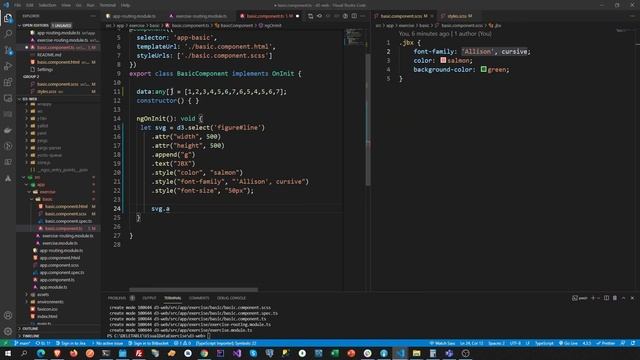Open exercise.module.ts in the file tree
Viewport: 640px width, 360px height.
click(59, 243)
